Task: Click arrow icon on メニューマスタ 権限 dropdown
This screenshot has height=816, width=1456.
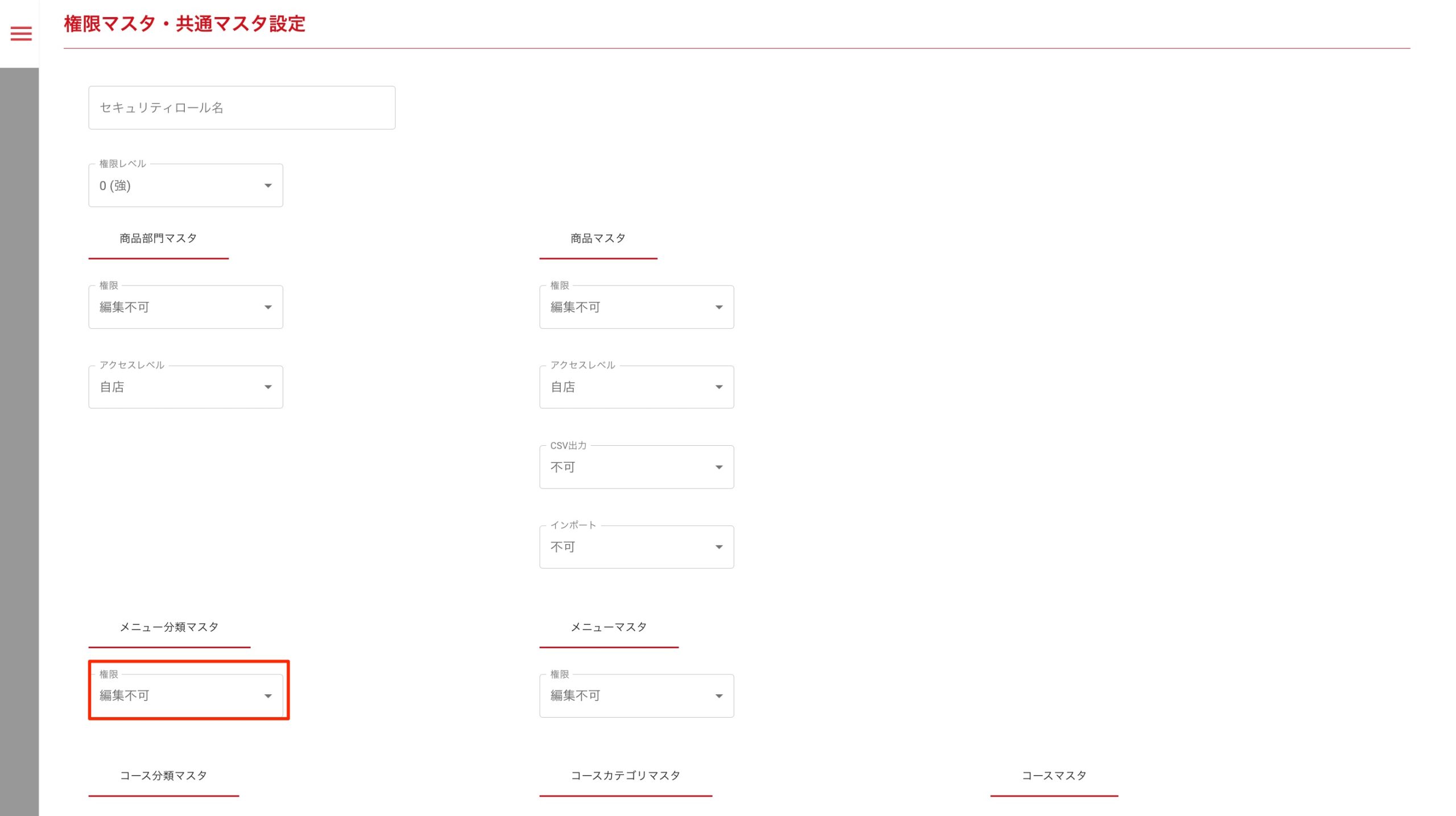Action: tap(719, 696)
